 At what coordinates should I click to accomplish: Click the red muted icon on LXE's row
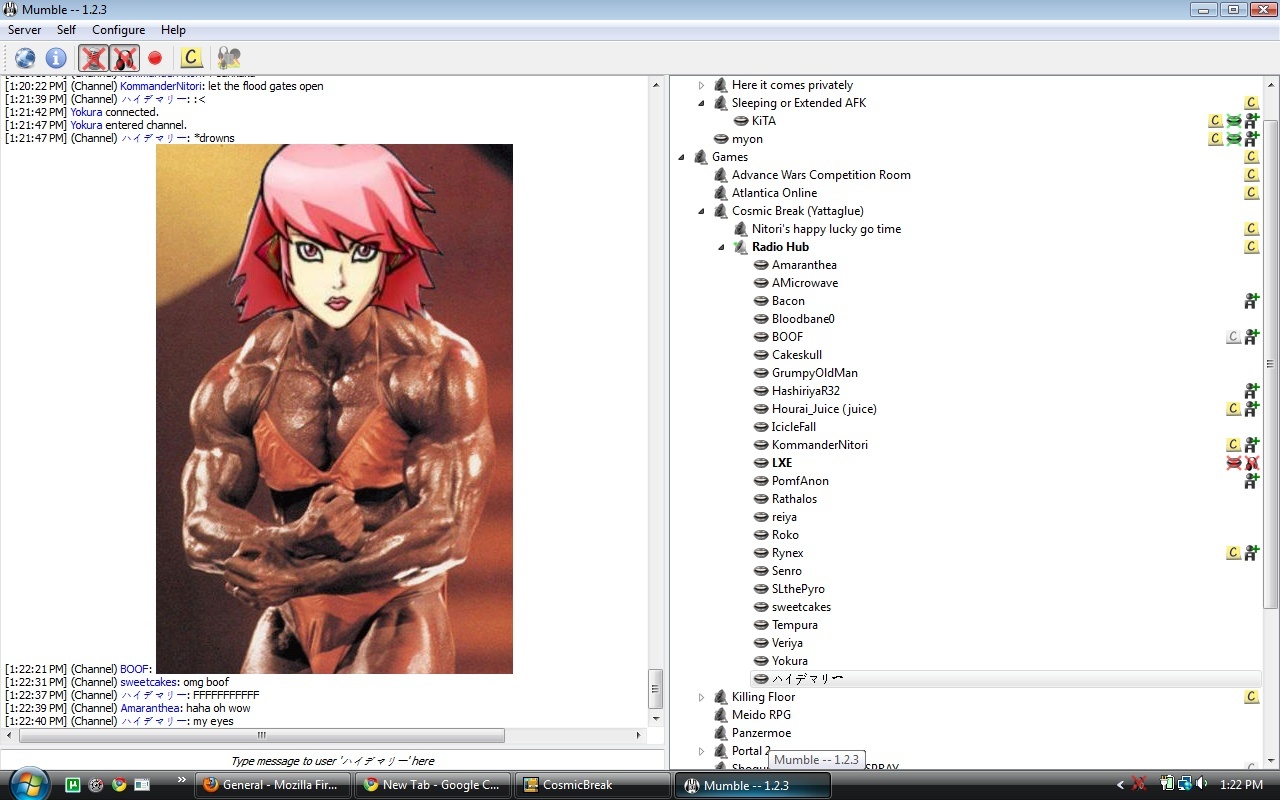click(x=1233, y=463)
